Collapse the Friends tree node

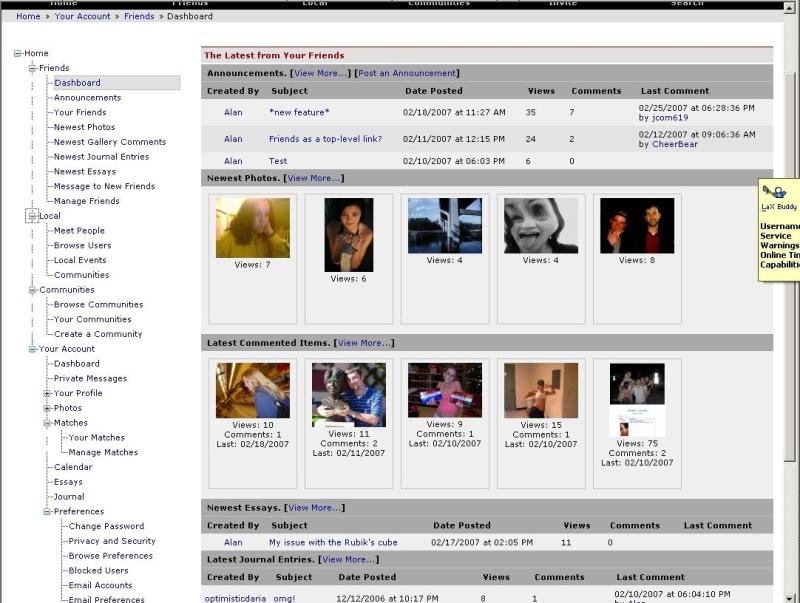[x=33, y=68]
